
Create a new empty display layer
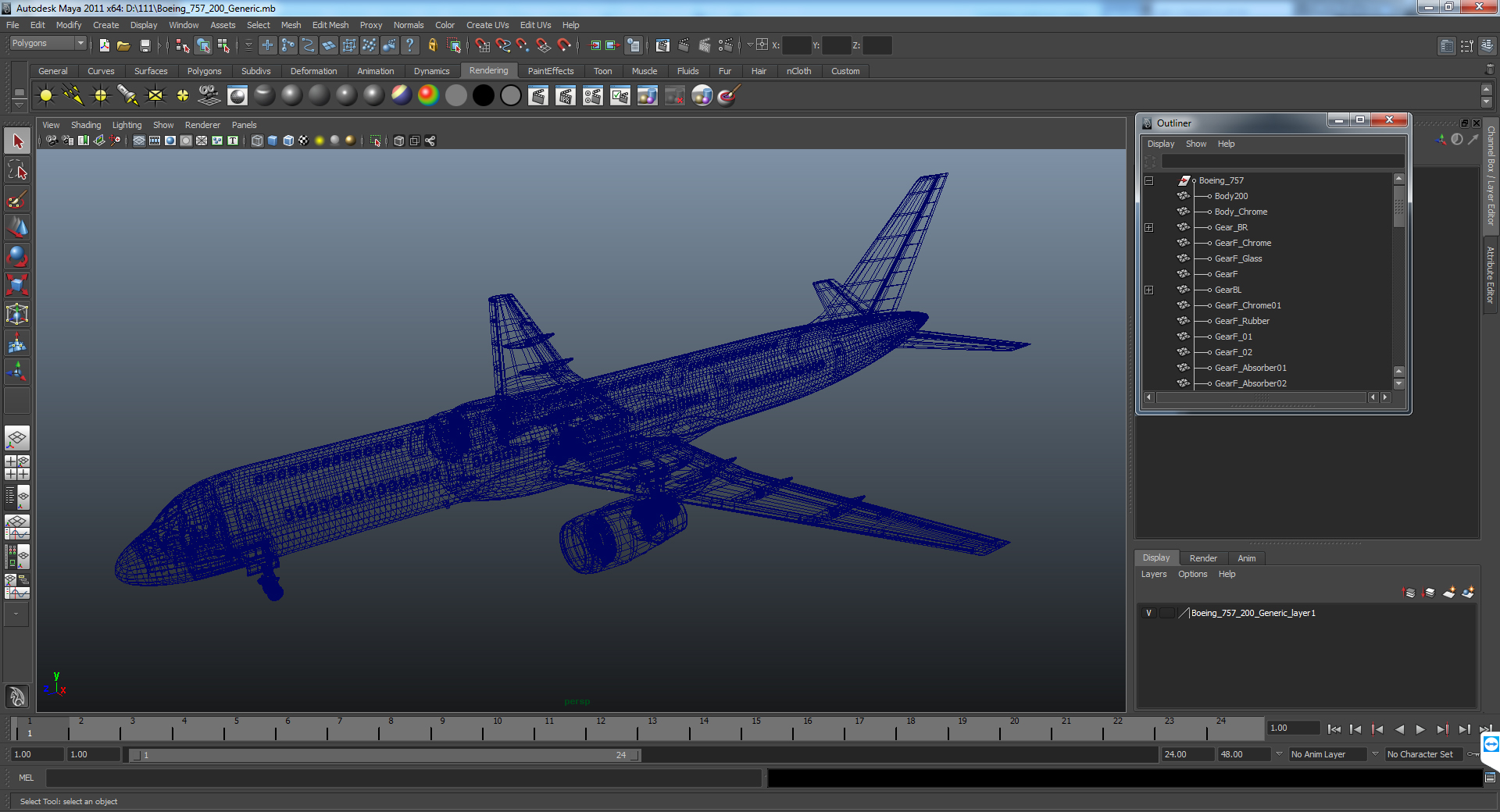[1449, 593]
